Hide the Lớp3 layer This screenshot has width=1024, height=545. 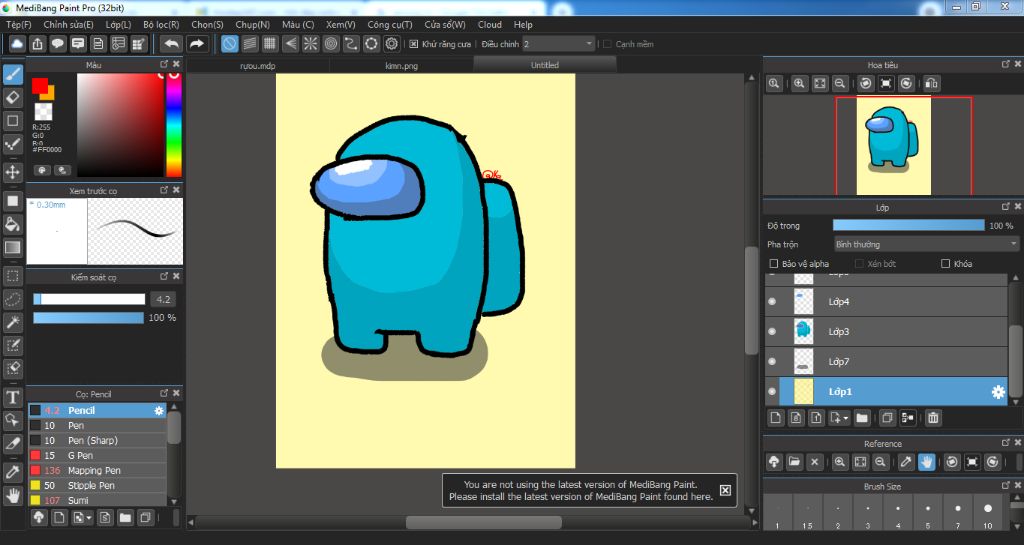[x=772, y=332]
